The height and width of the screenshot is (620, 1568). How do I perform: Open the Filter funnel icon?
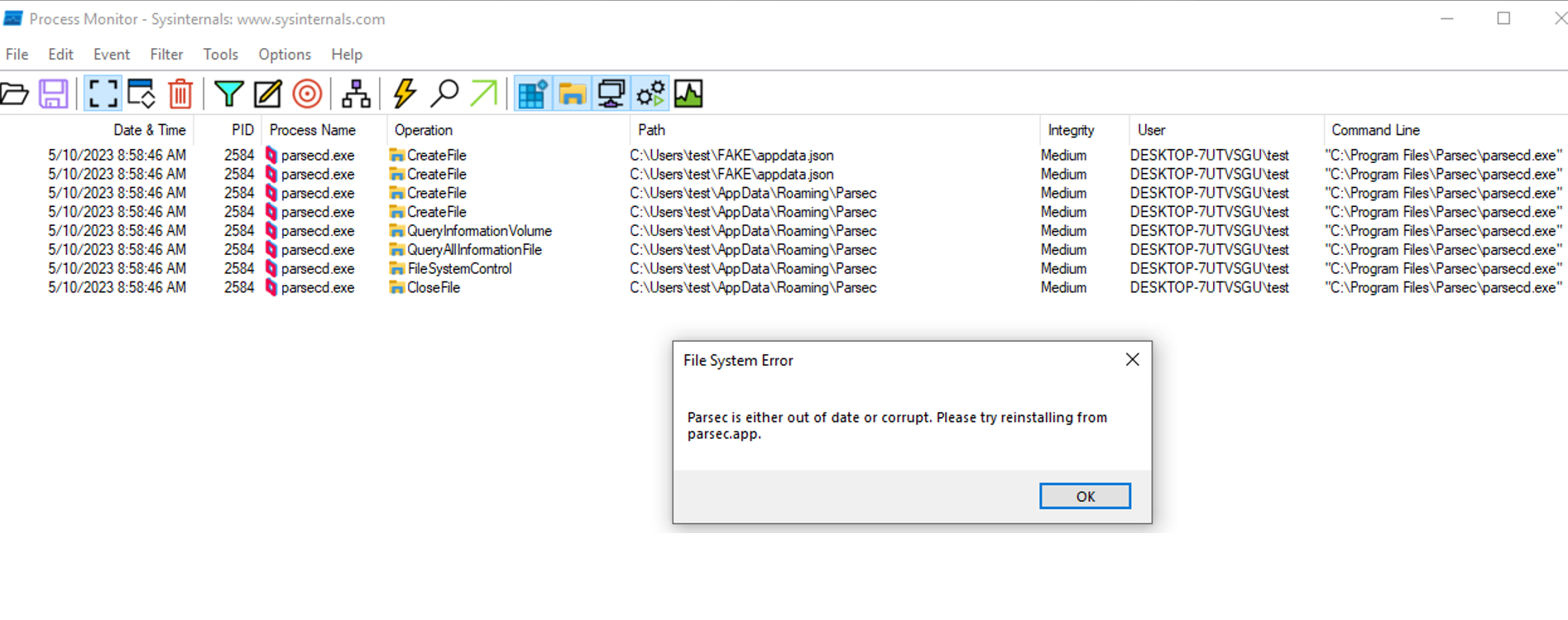(x=228, y=94)
